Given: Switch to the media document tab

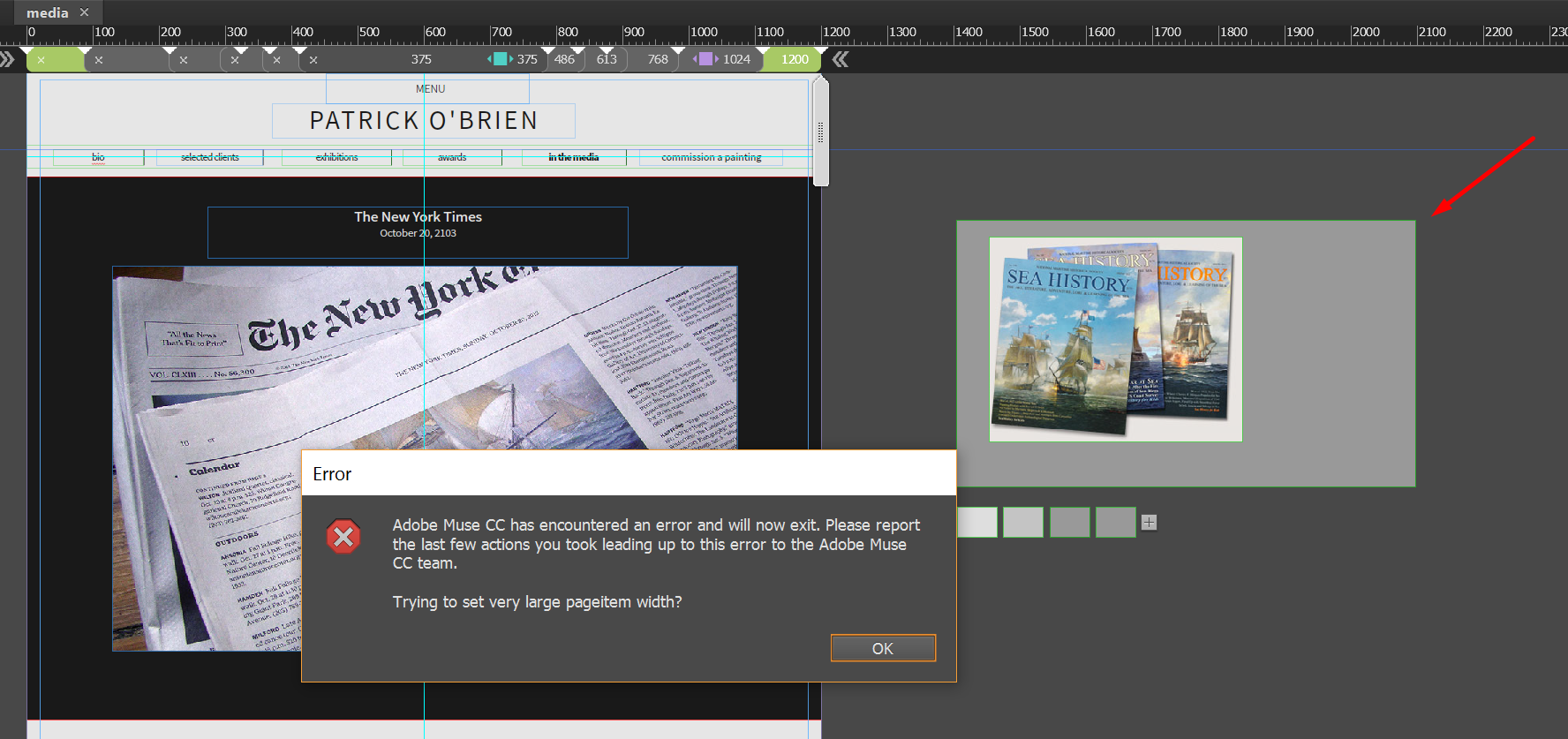Looking at the screenshot, I should (47, 12).
